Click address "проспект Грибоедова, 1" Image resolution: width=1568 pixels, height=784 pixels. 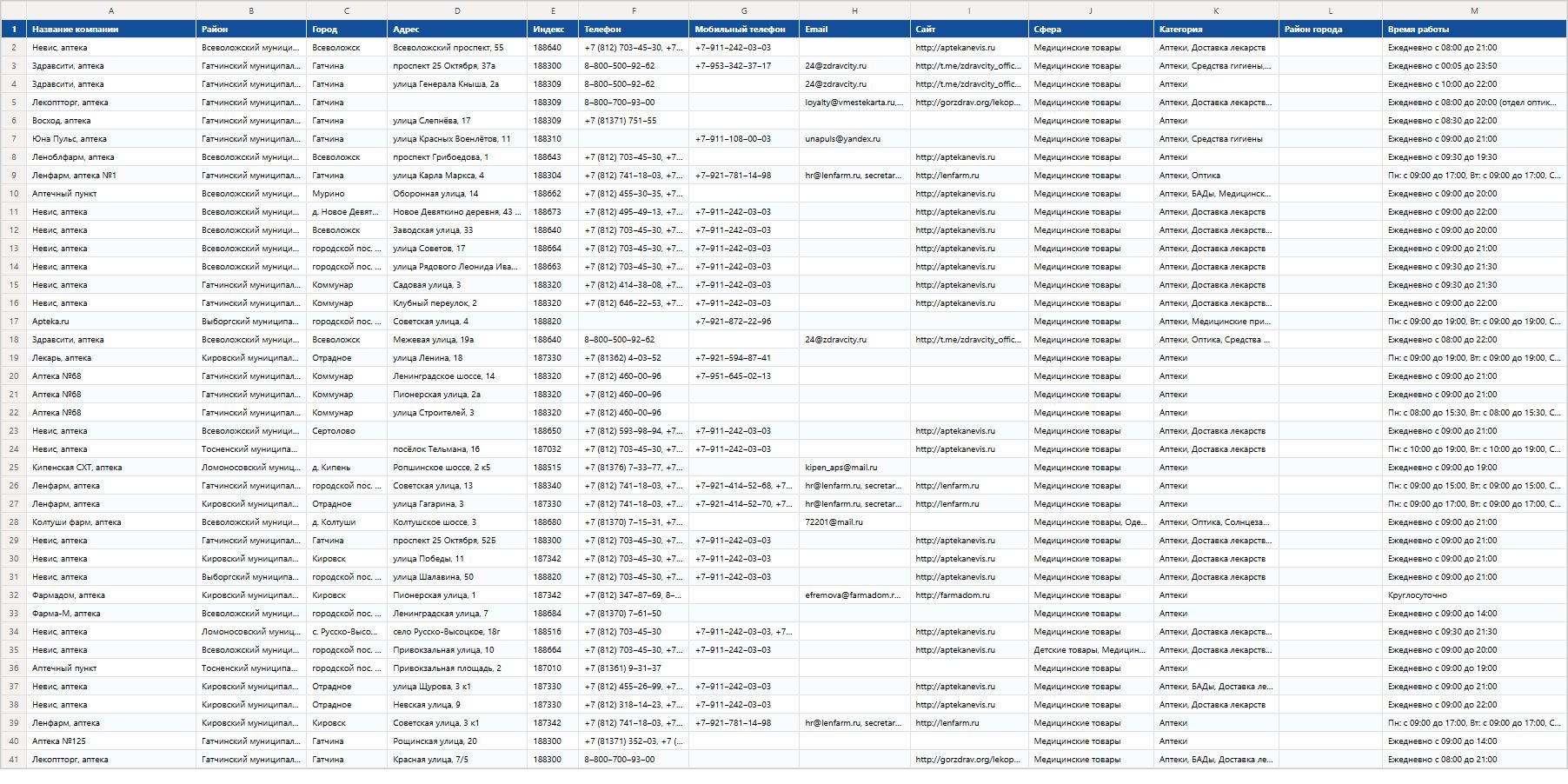coord(457,157)
